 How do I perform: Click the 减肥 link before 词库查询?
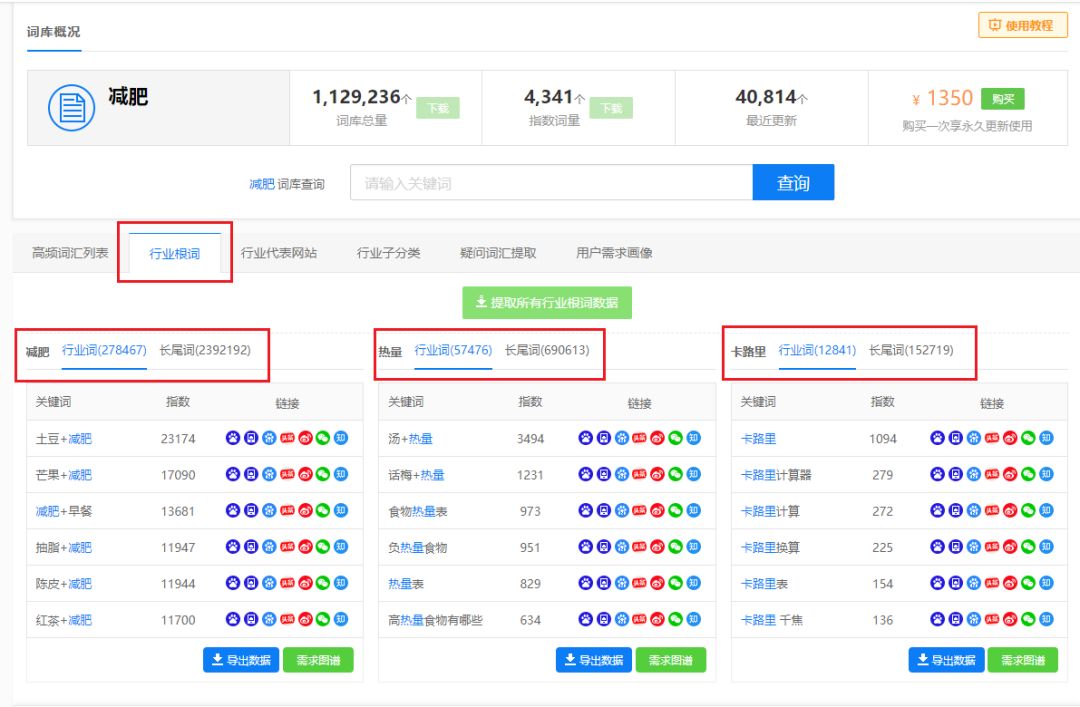pos(262,184)
